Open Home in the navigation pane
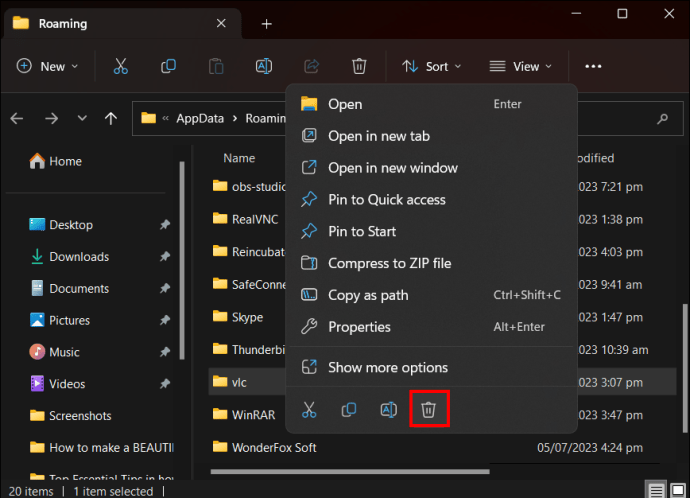Viewport: 690px width, 498px height. click(55, 161)
